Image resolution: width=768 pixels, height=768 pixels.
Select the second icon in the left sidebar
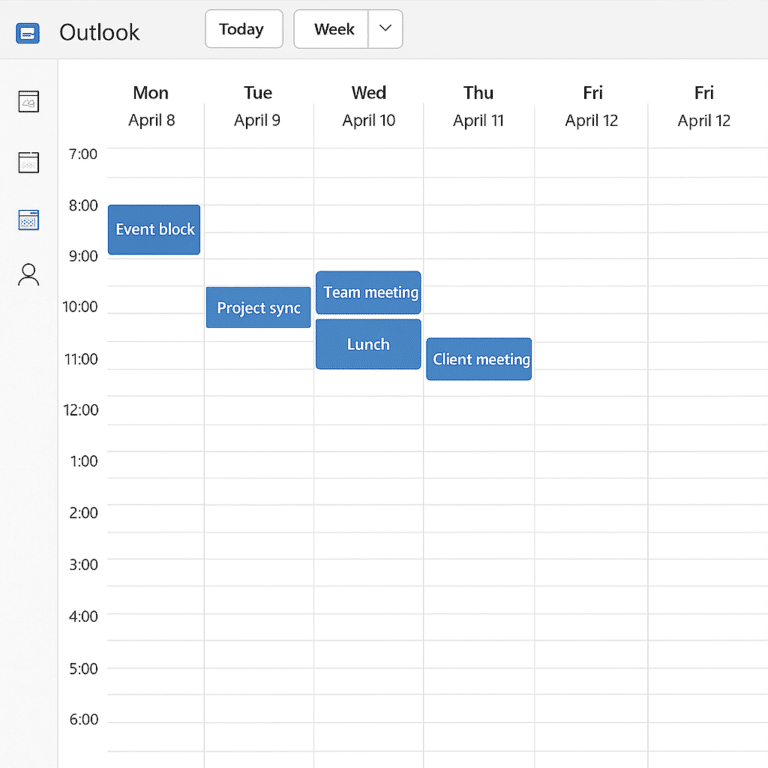pos(29,162)
